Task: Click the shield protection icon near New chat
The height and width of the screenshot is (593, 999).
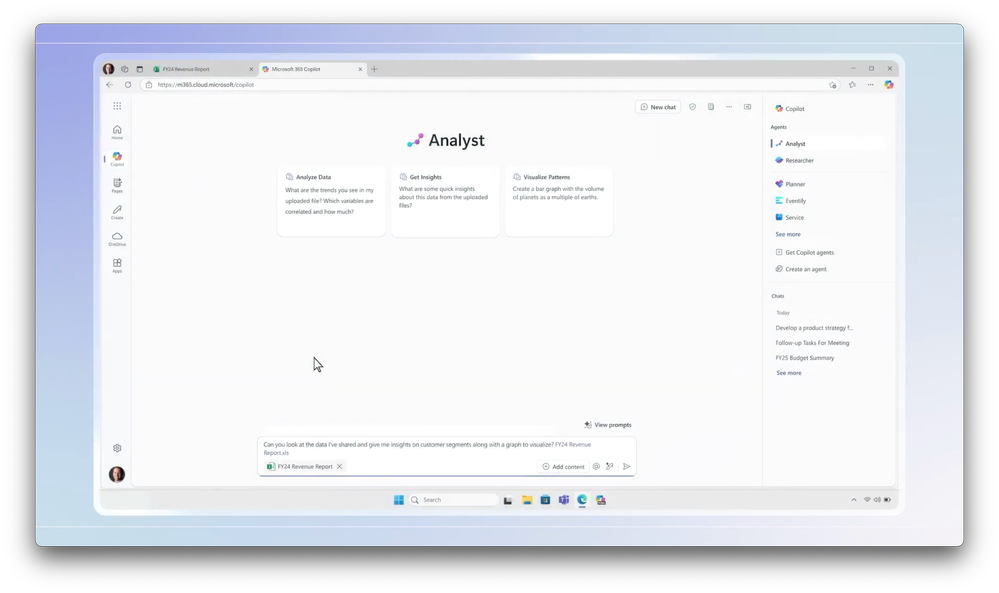Action: click(x=693, y=107)
